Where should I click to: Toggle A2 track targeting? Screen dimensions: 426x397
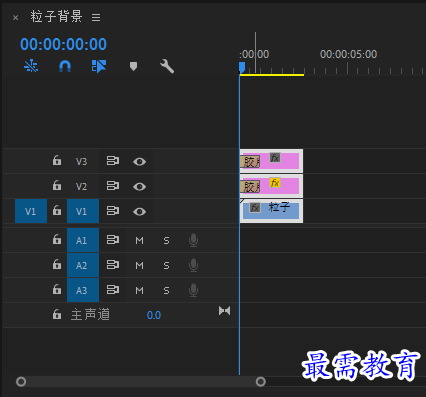click(x=83, y=265)
